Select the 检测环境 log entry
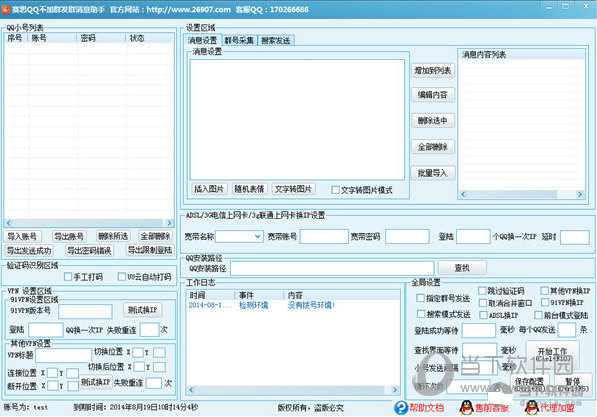The width and height of the screenshot is (597, 417). (254, 305)
